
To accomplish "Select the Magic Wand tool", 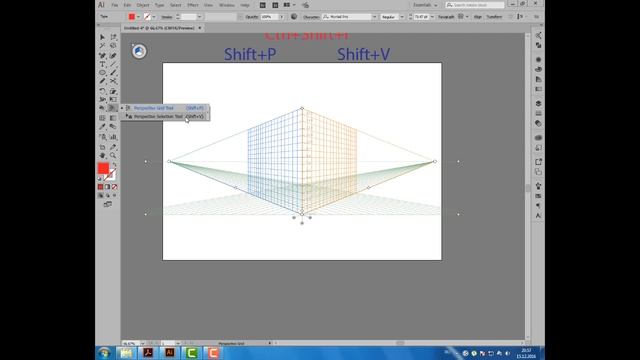I will 102,46.
